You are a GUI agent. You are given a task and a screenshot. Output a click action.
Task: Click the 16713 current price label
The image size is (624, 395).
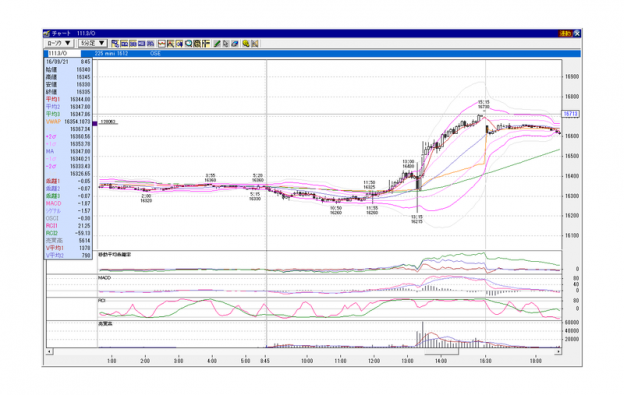(570, 114)
